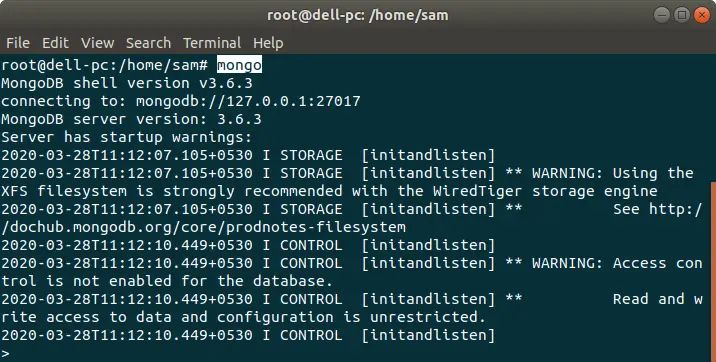Screen dimensions: 716x362
Task: Click the WiredTiger storage engine text
Action: point(545,191)
